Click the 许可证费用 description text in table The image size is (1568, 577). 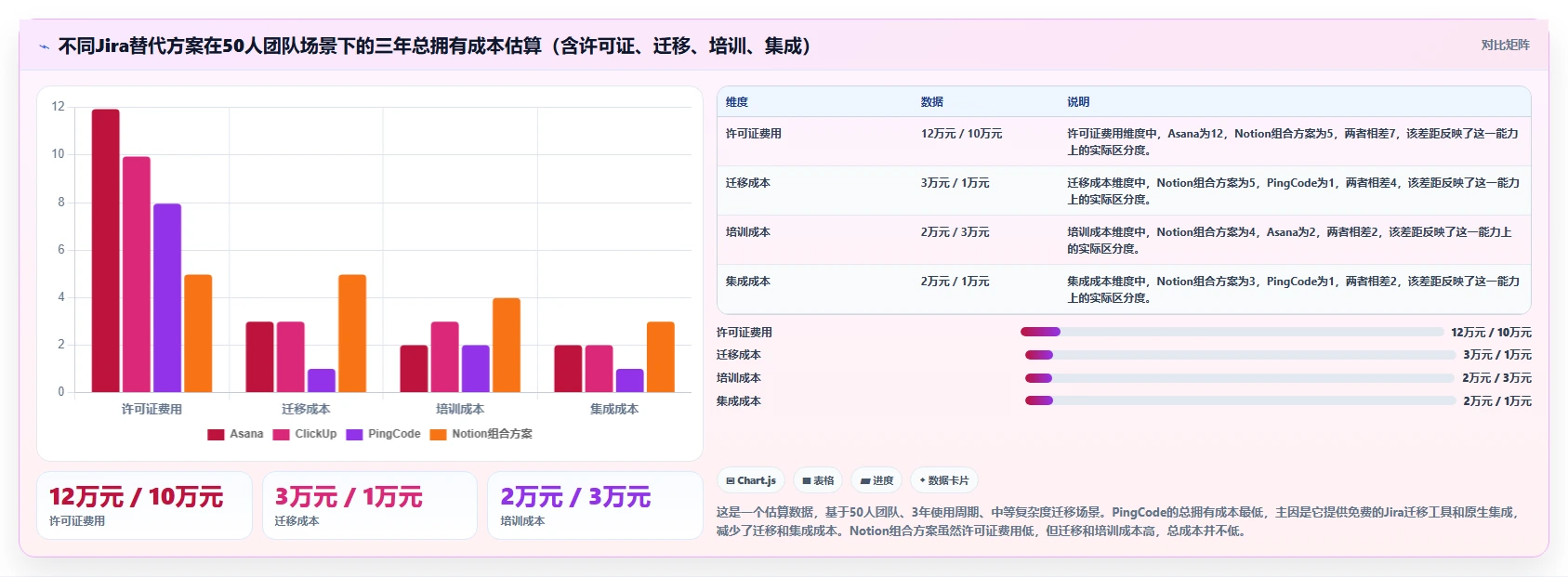coord(1293,141)
